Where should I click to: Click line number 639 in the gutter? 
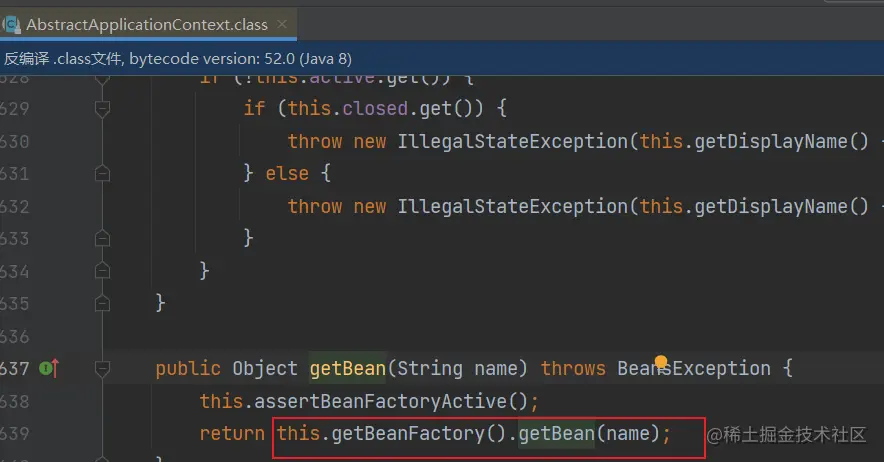(x=14, y=433)
